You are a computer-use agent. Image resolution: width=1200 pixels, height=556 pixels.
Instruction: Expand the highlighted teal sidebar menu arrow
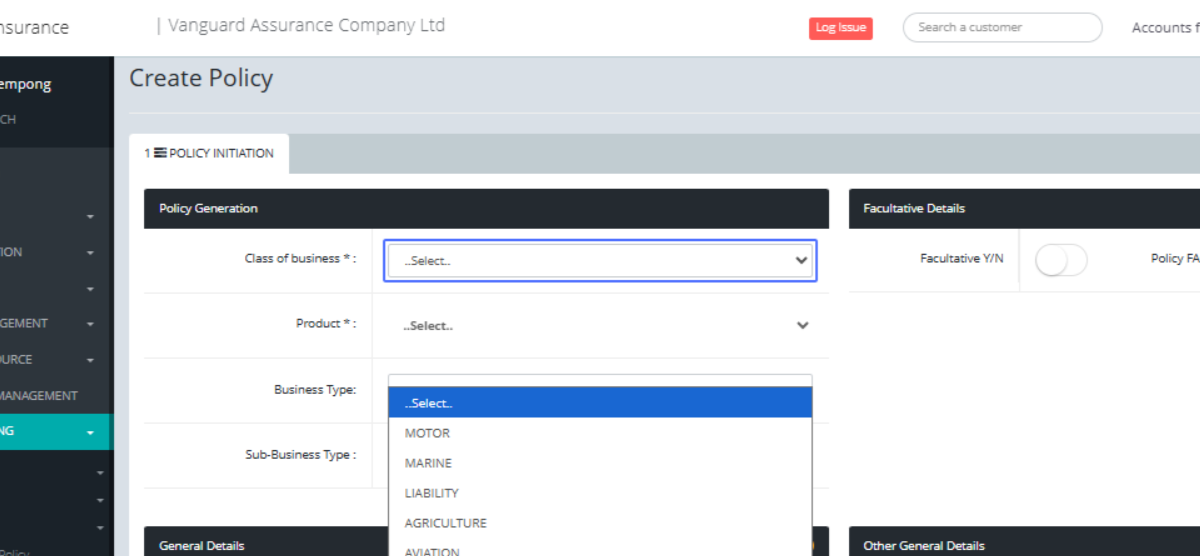(90, 432)
